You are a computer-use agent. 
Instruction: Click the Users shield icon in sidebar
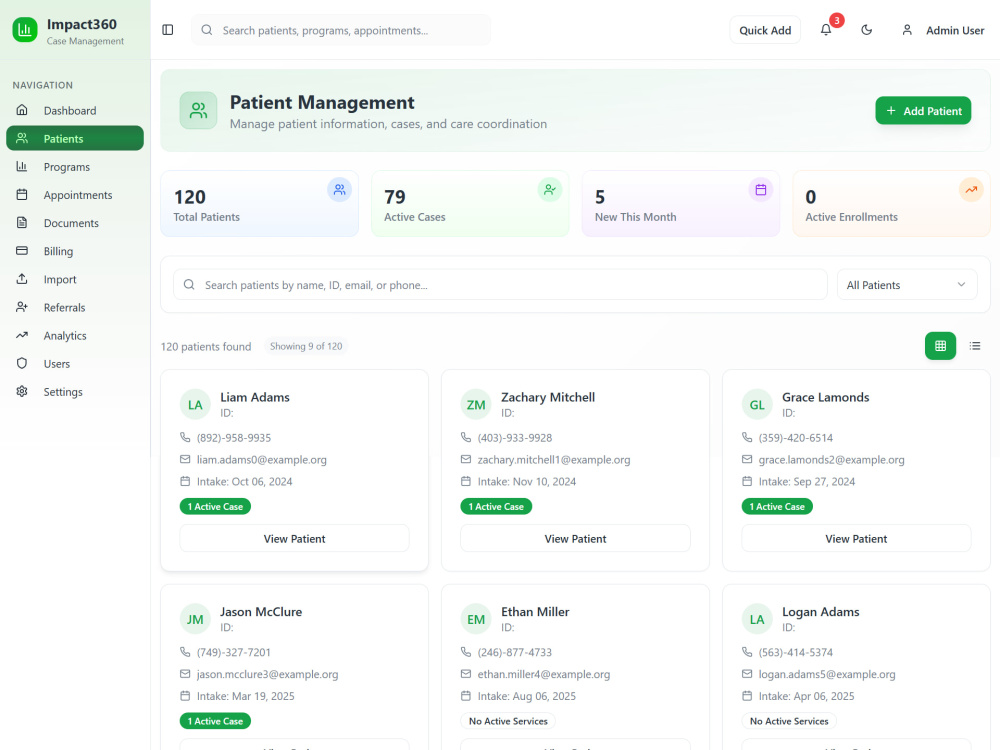(22, 363)
